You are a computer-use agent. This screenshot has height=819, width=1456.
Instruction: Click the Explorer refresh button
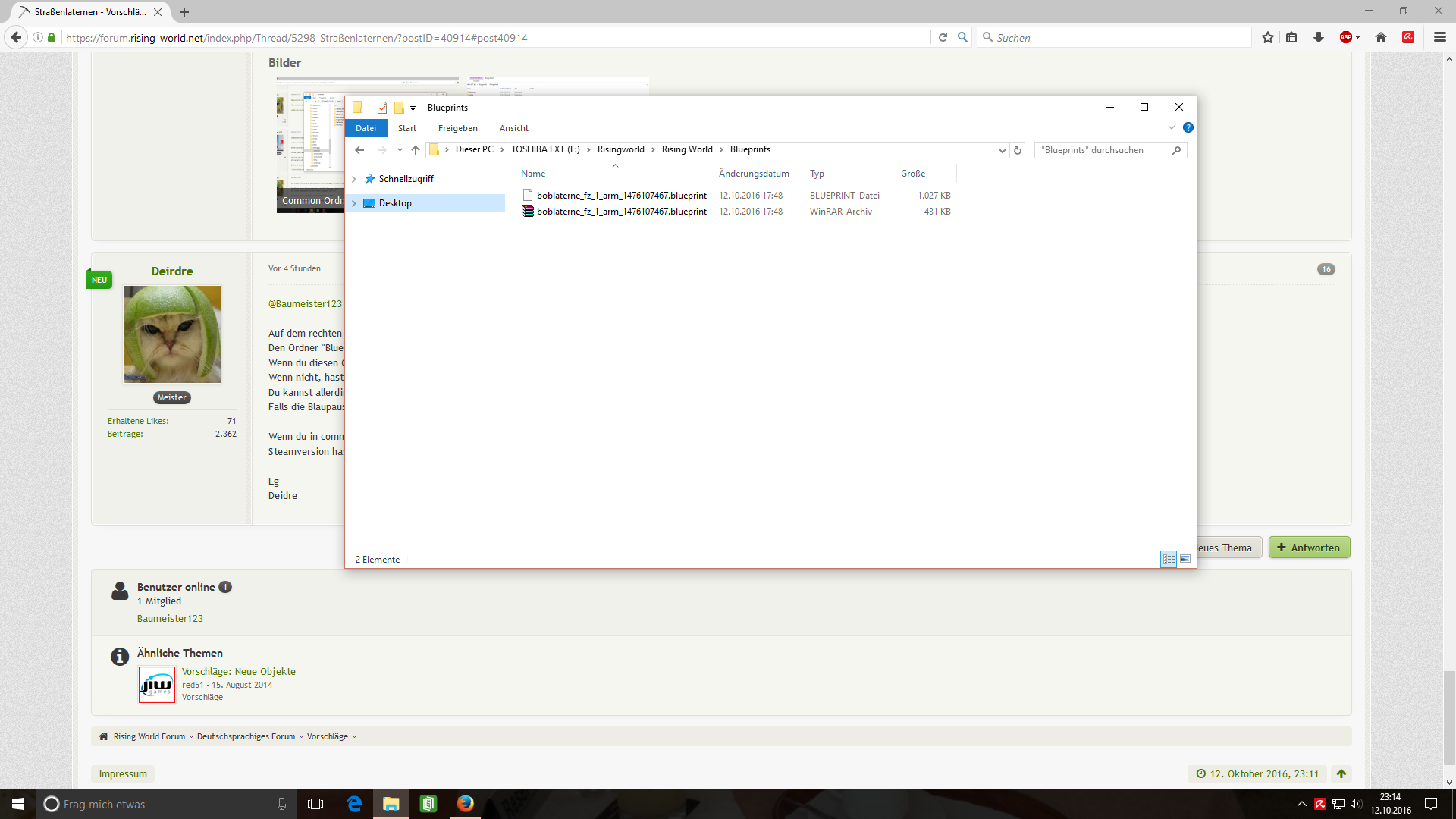(x=1018, y=150)
